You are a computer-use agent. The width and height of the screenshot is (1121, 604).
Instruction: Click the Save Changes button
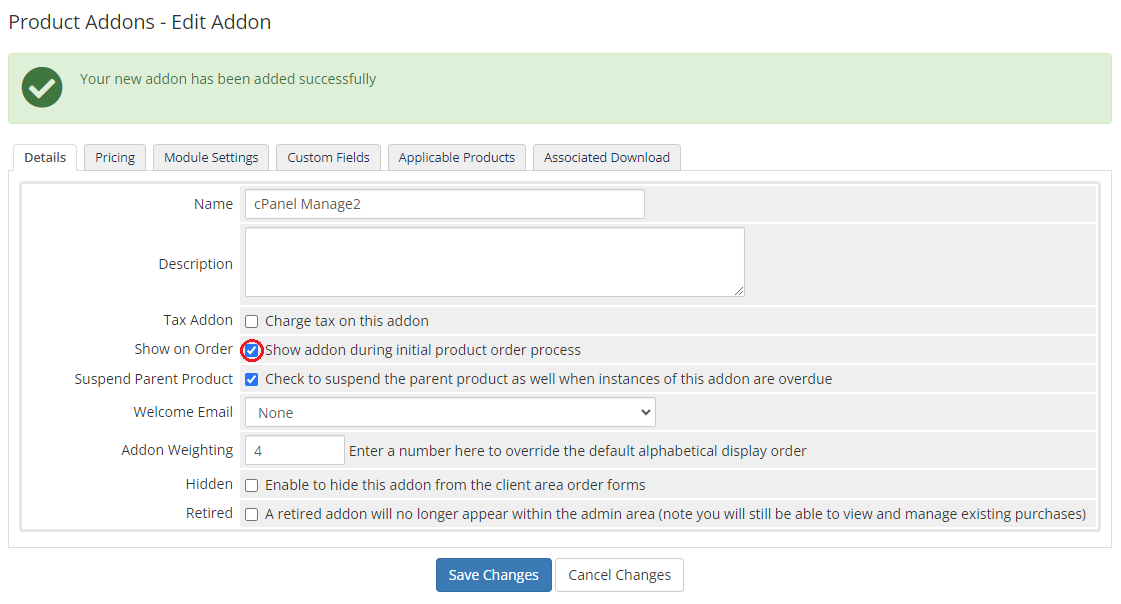(493, 575)
